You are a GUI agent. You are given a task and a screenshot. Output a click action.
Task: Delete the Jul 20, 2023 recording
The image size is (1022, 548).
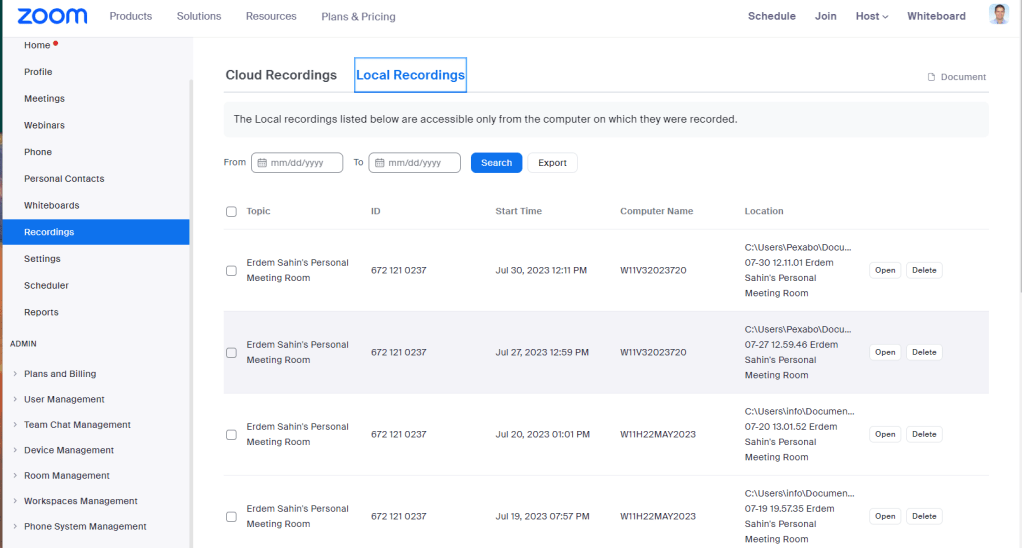pyautogui.click(x=924, y=435)
